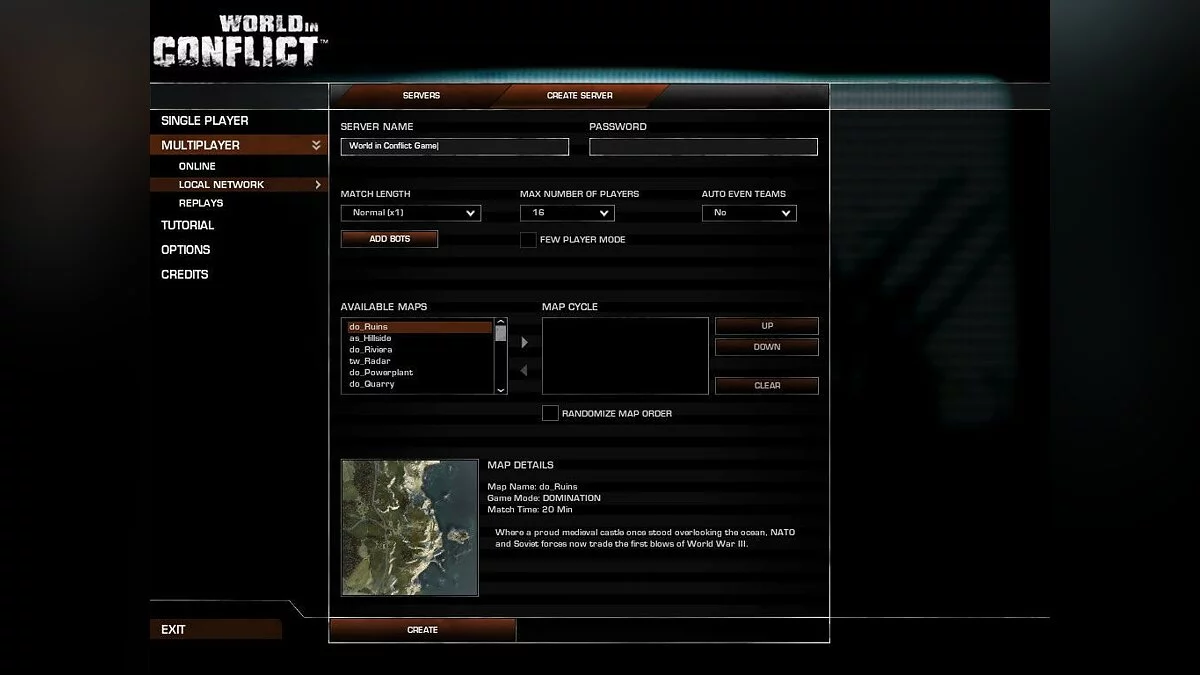Select do_Powerplant map
Image resolution: width=1200 pixels, height=675 pixels.
419,372
